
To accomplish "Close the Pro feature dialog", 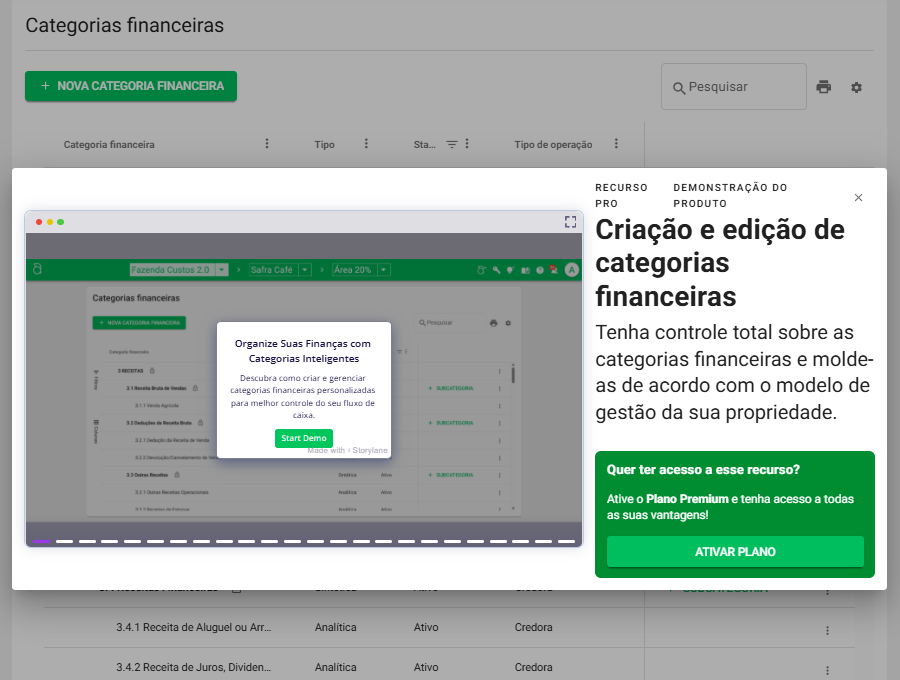I will (x=858, y=198).
